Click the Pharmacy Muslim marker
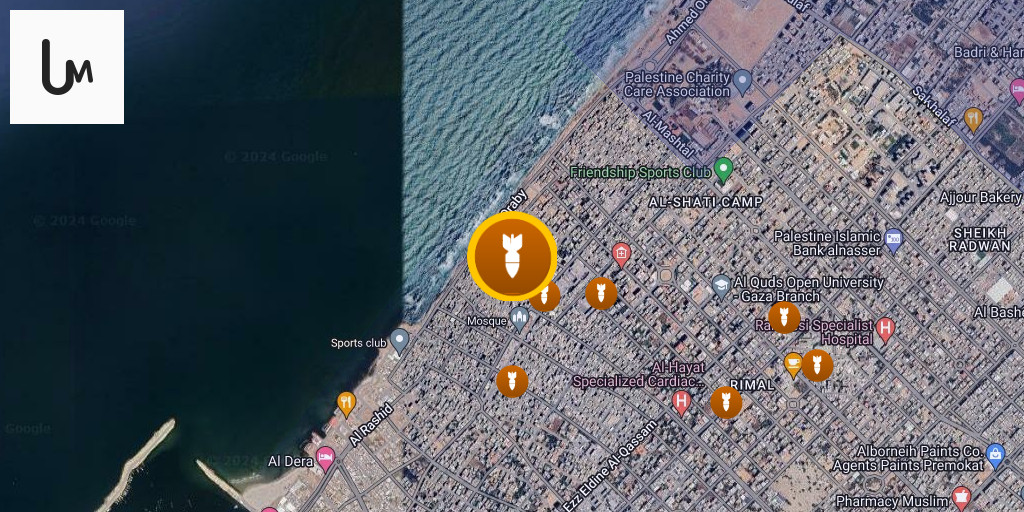Viewport: 1024px width, 512px height. point(960,498)
